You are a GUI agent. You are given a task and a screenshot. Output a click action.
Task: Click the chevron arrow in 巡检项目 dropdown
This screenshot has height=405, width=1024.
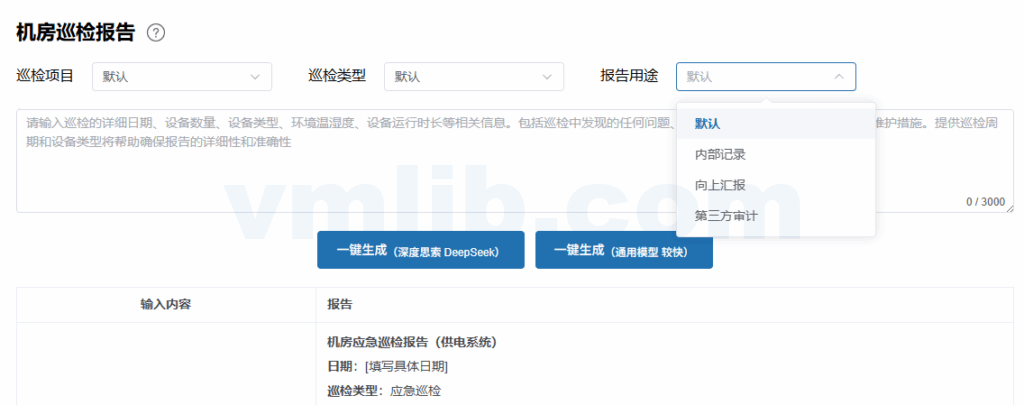click(x=254, y=76)
